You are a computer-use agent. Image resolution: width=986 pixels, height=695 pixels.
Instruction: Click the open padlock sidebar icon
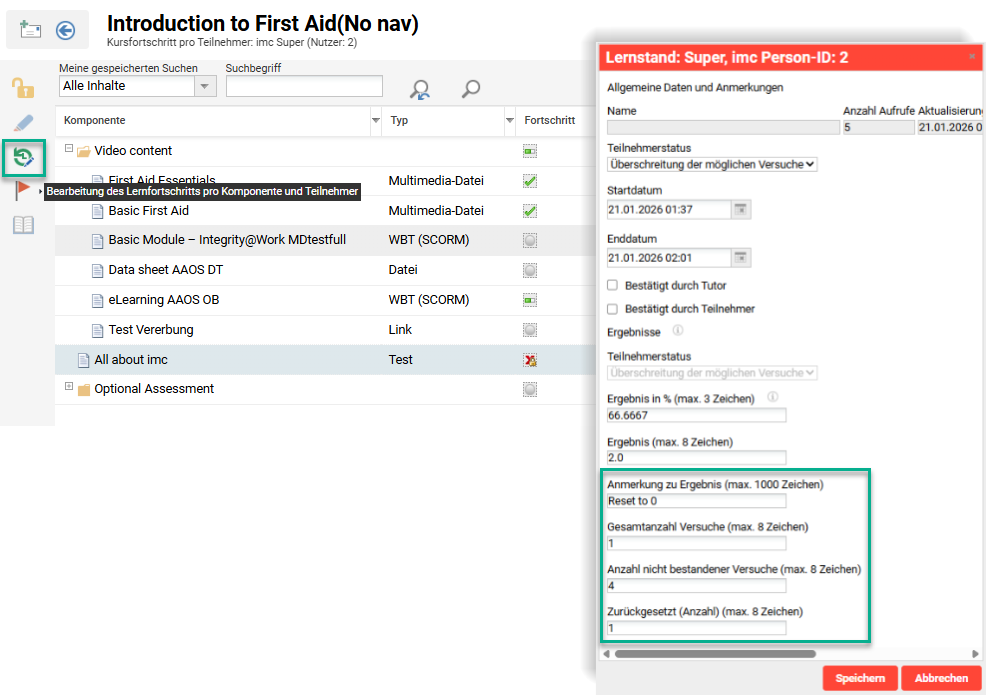[22, 88]
